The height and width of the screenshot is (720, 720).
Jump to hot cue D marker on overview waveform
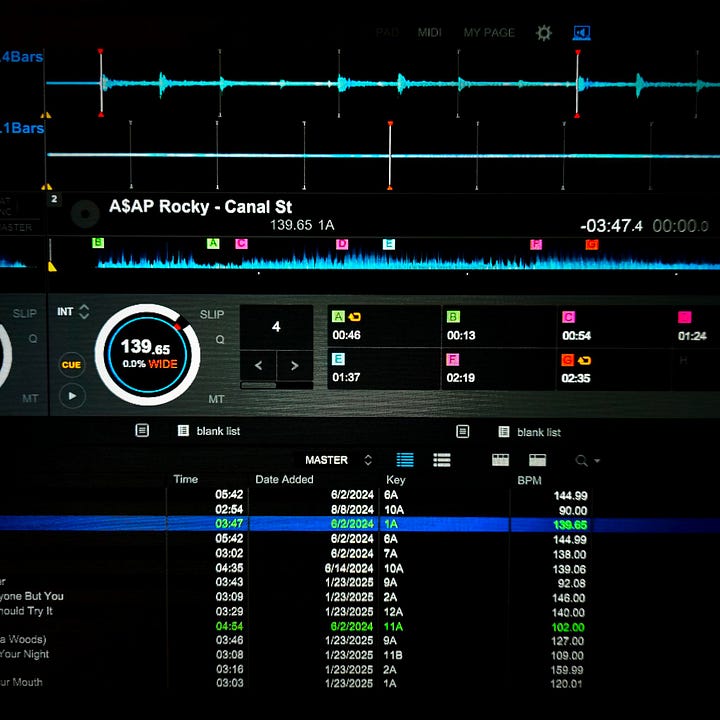342,244
